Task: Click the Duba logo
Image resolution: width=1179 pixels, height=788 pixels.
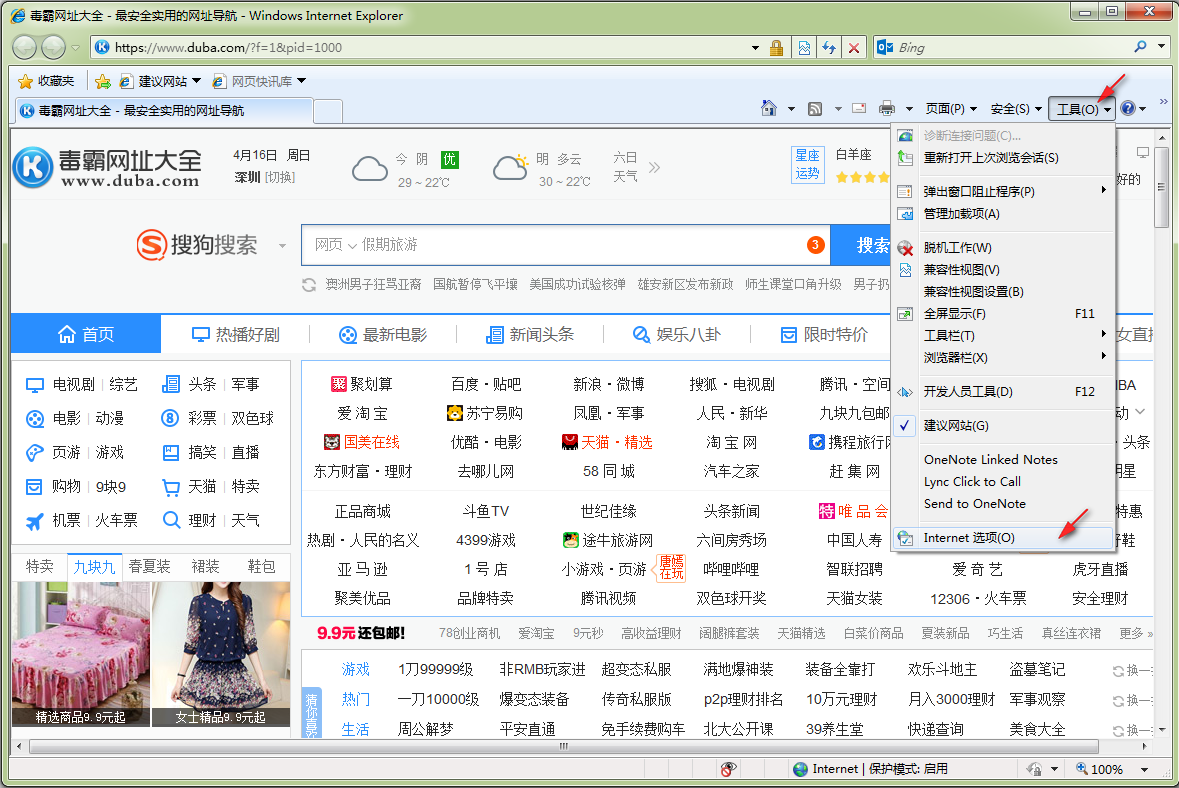Action: 107,167
